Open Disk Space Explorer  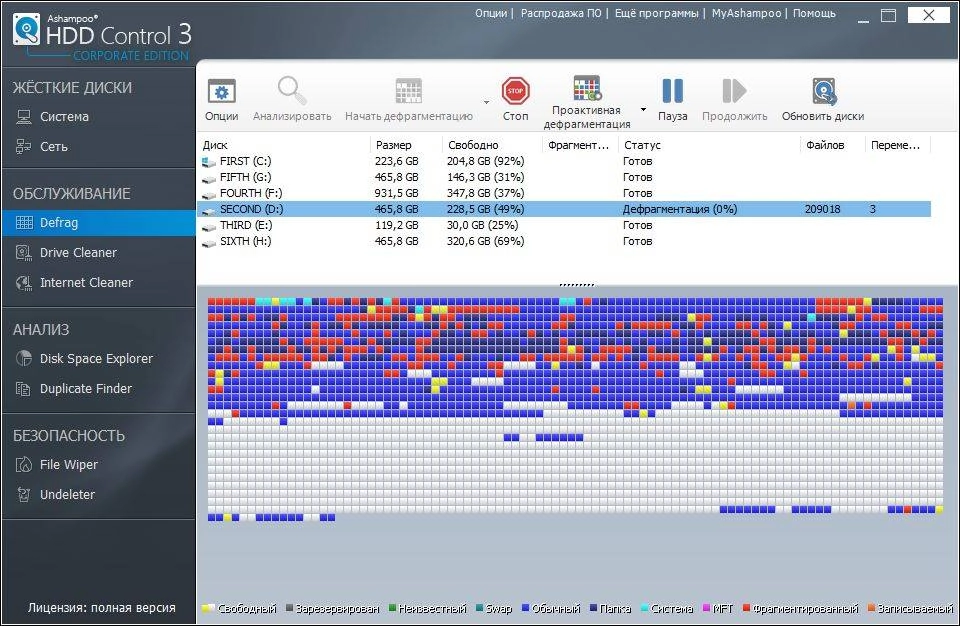tap(98, 358)
